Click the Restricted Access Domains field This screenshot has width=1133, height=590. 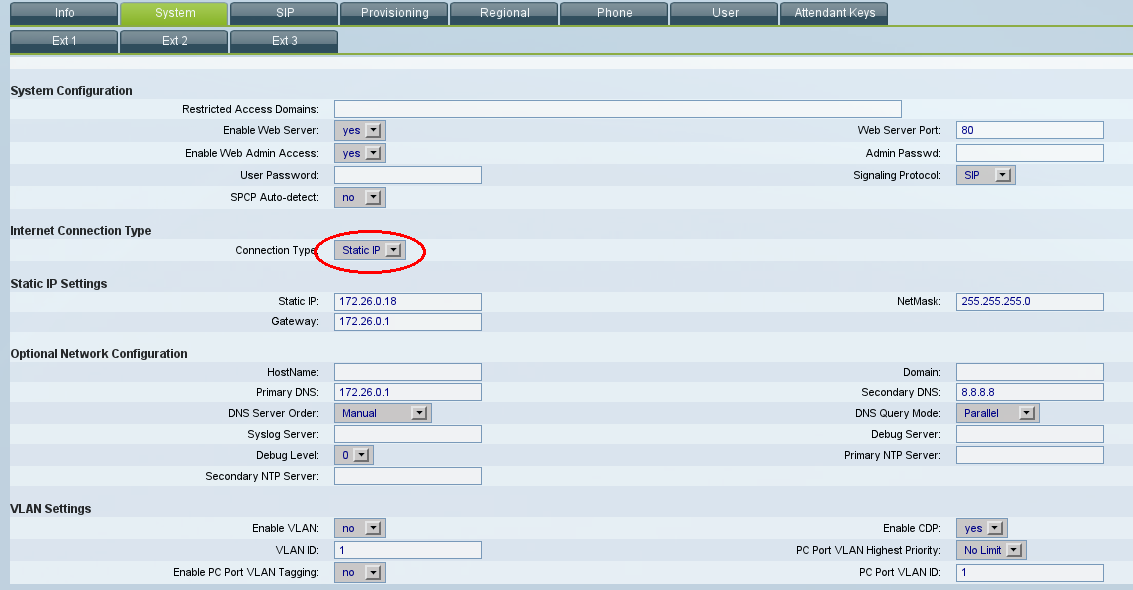pyautogui.click(x=617, y=109)
